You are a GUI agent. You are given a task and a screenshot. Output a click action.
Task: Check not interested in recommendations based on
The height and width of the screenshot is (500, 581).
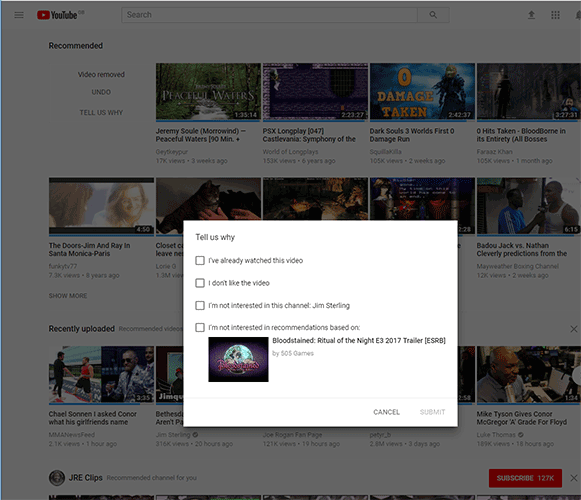[x=200, y=327]
